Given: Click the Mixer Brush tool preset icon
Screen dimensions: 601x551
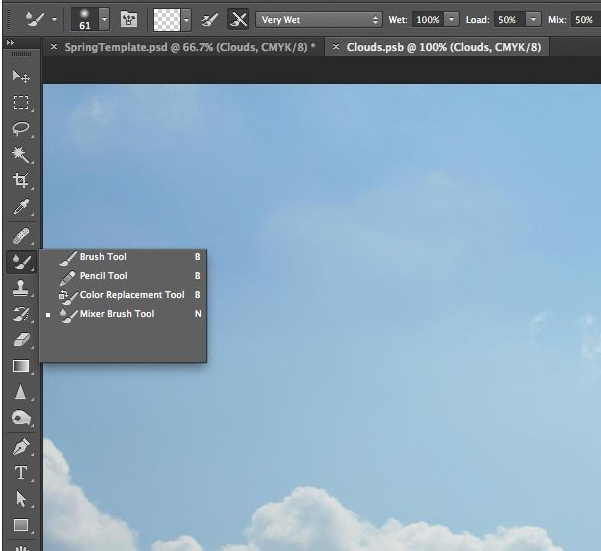Looking at the screenshot, I should [35, 19].
